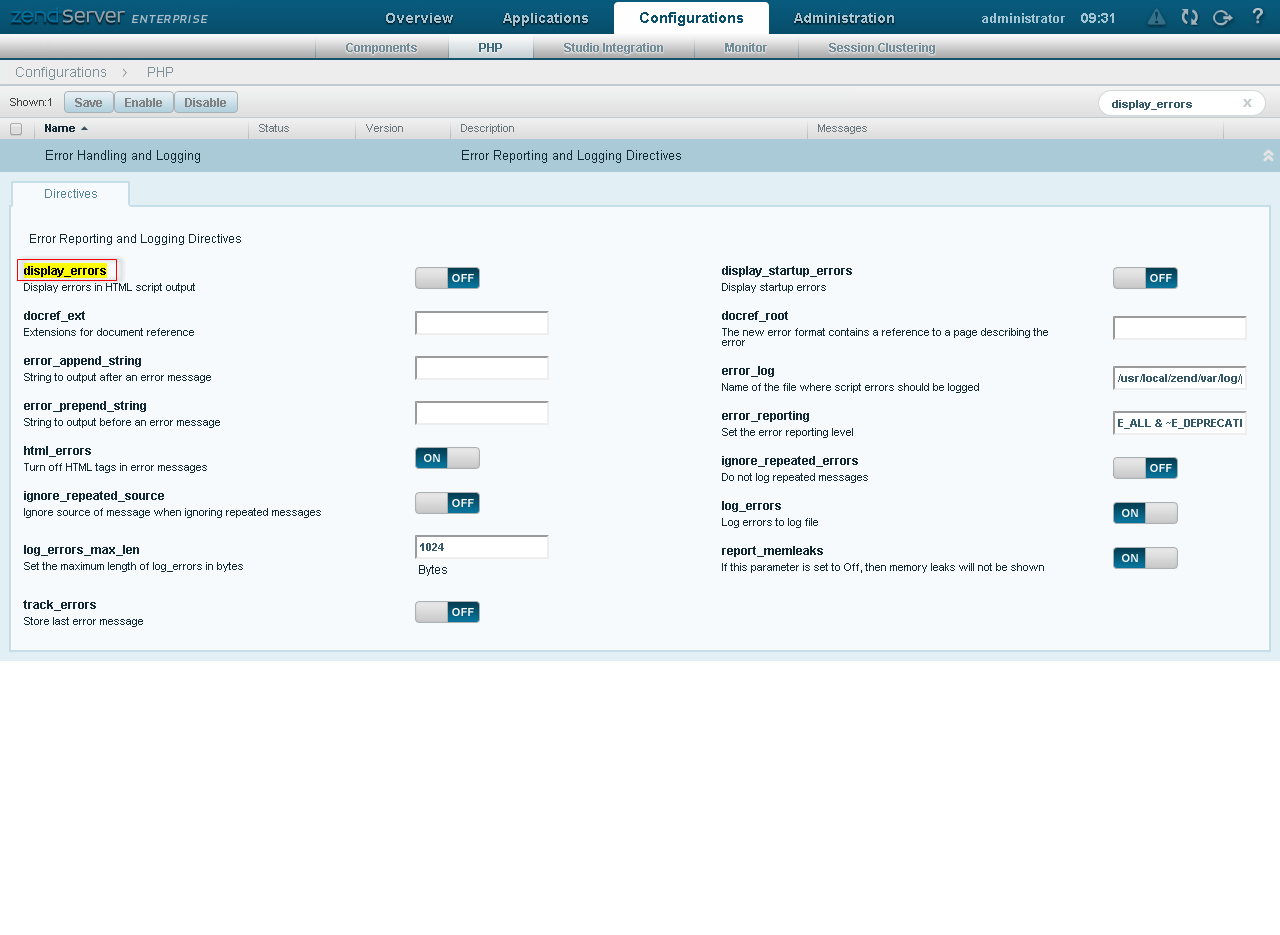Click the Disable button
The height and width of the screenshot is (935, 1280).
tap(205, 103)
